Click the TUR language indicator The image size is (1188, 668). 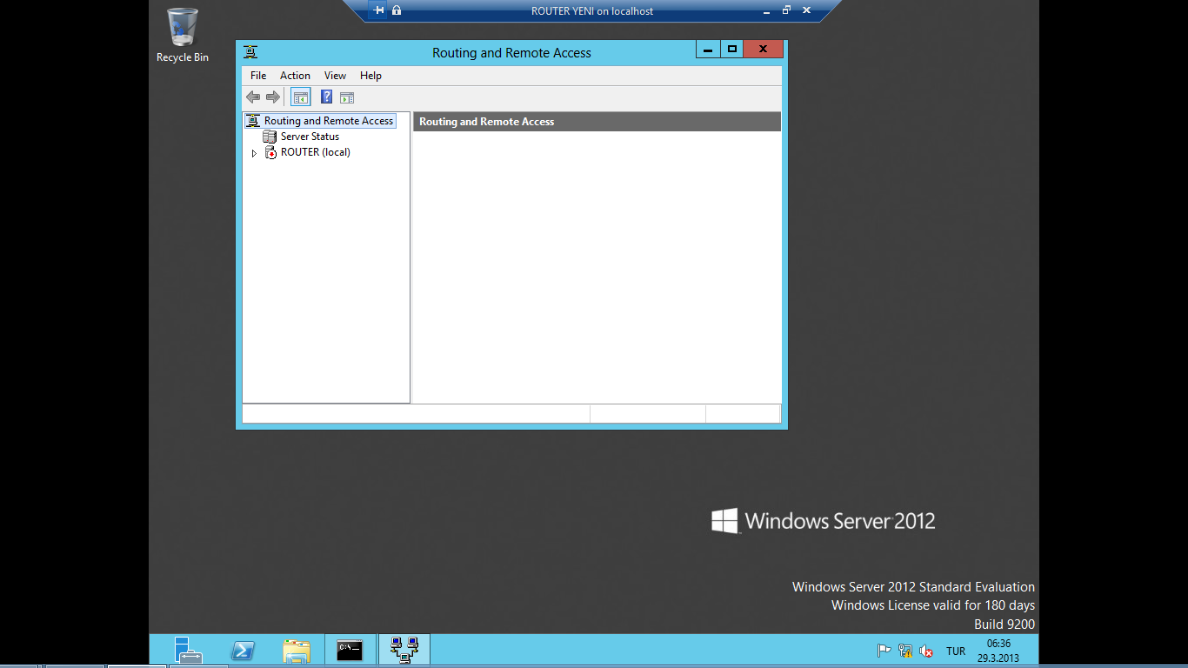[955, 651]
